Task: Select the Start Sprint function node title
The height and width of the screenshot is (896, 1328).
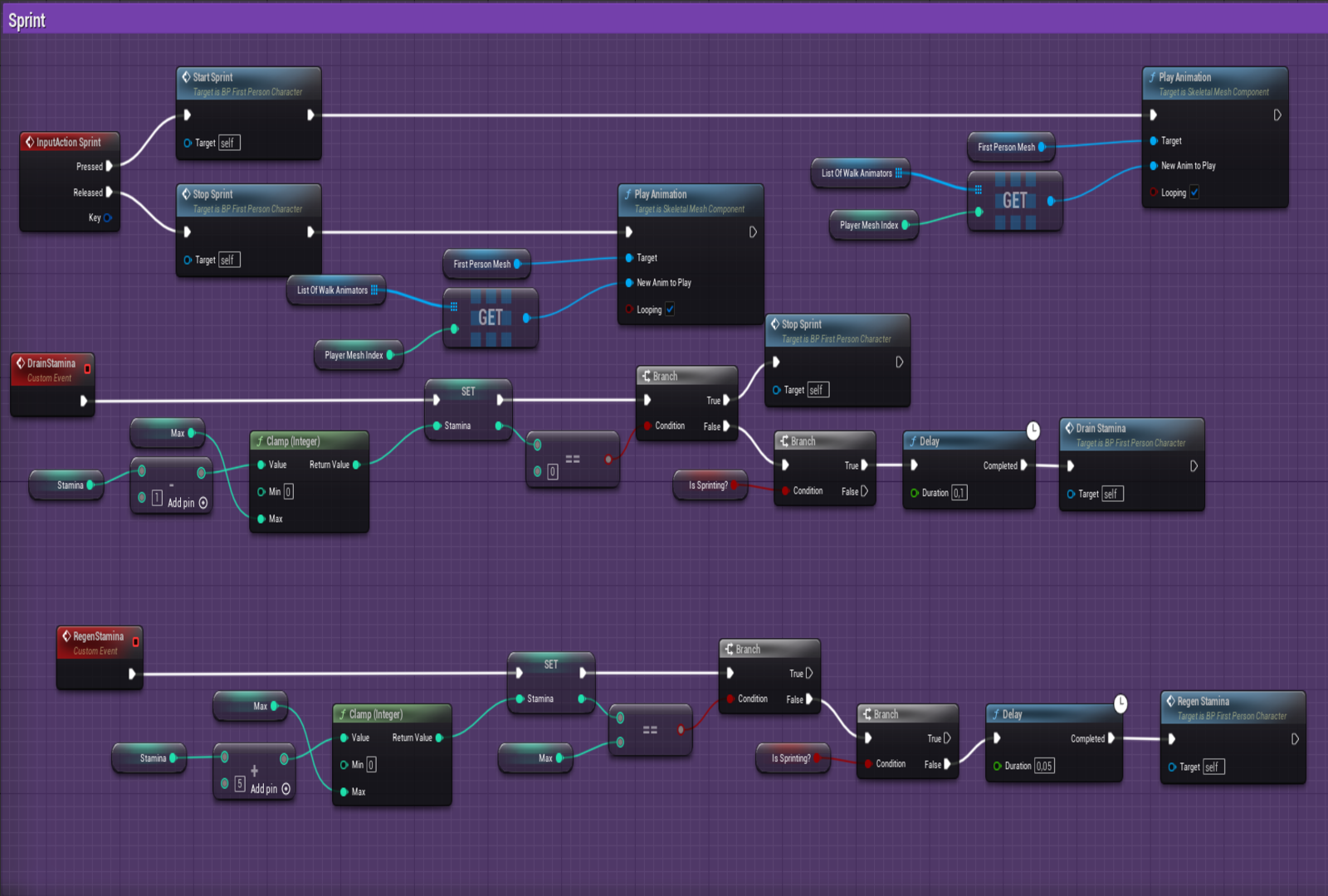Action: click(x=213, y=77)
